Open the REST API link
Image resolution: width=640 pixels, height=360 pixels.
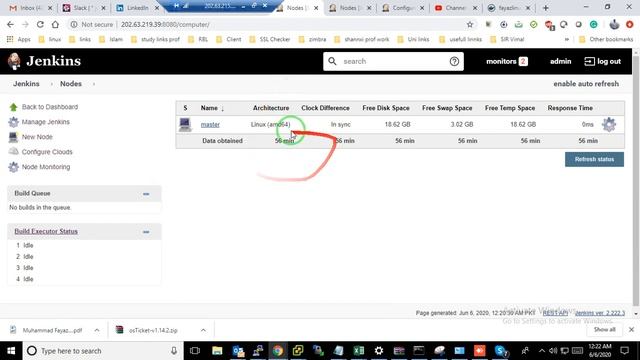[555, 313]
